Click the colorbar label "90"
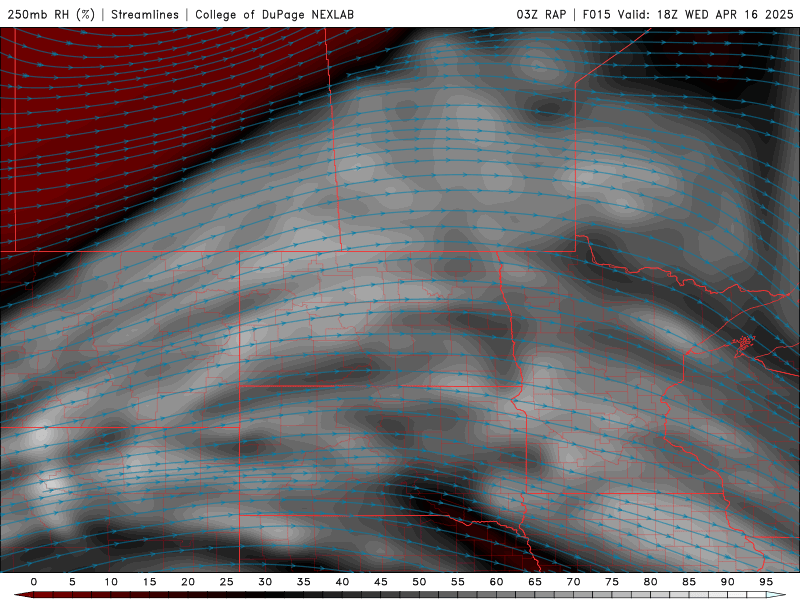The width and height of the screenshot is (800, 600). 727,582
